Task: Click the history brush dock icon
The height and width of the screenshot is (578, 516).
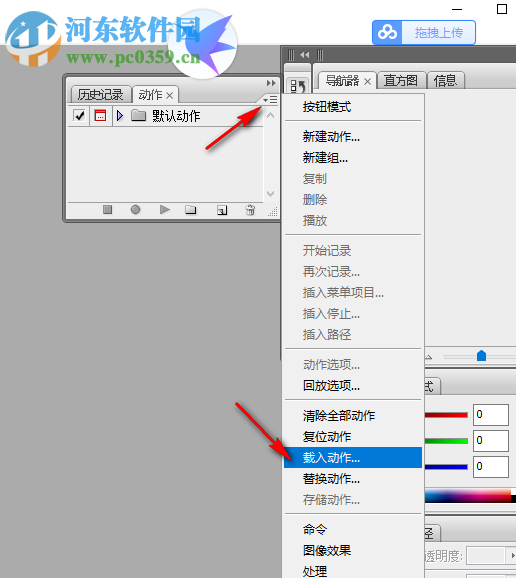Action: (298, 86)
